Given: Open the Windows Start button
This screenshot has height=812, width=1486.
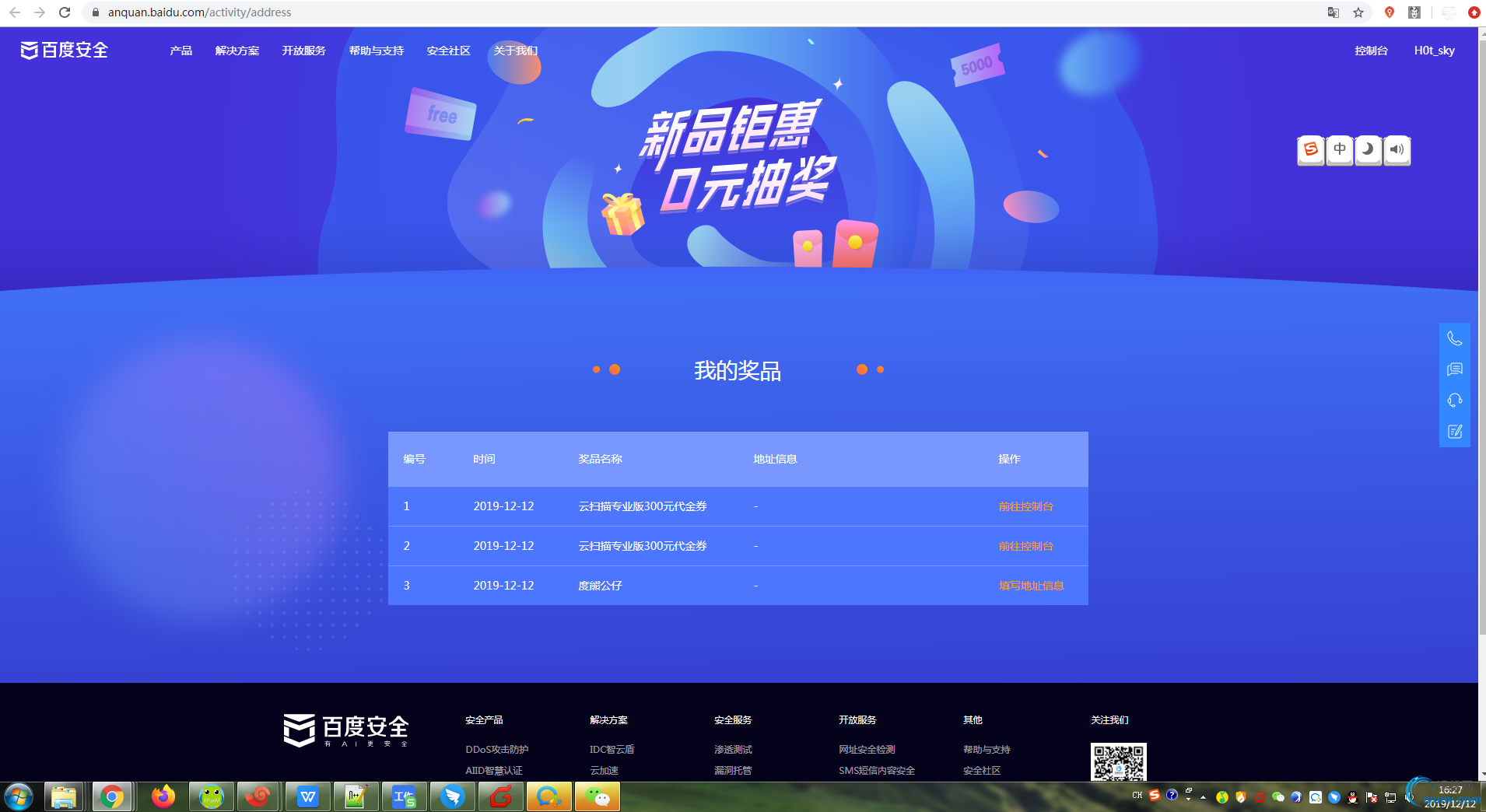Looking at the screenshot, I should coord(19,797).
